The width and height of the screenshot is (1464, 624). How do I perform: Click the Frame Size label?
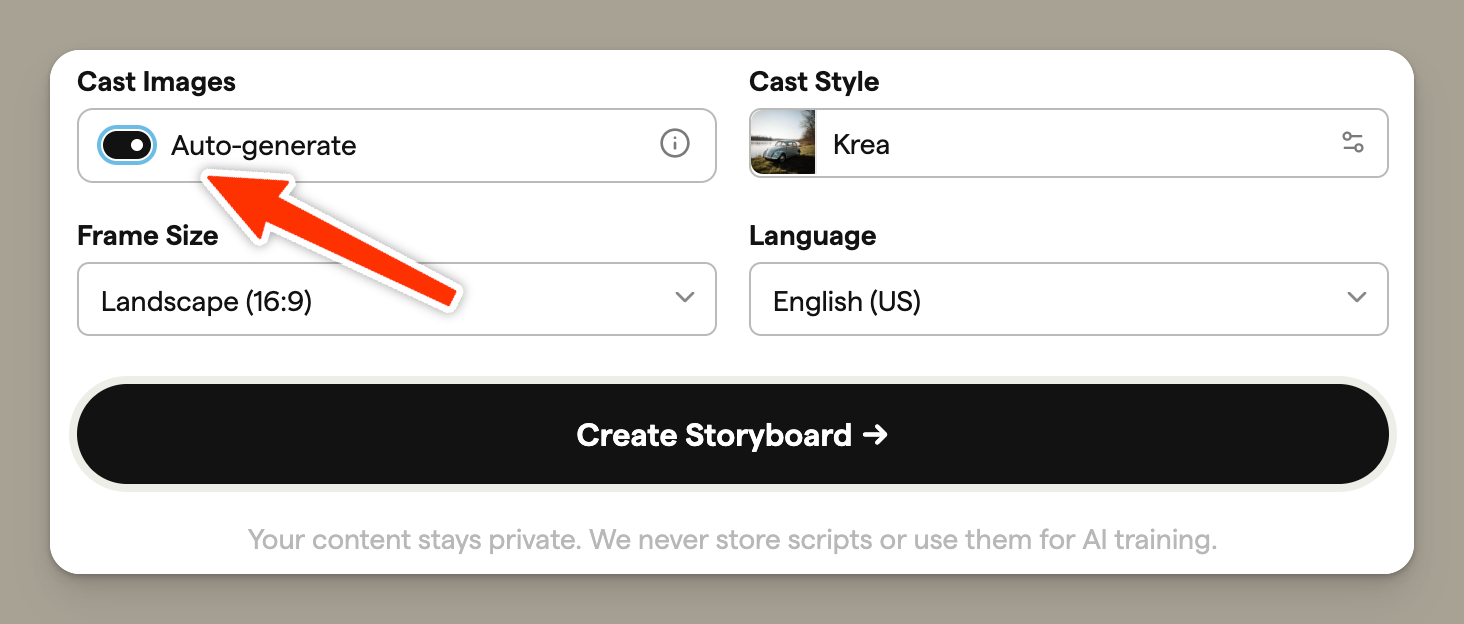point(147,236)
